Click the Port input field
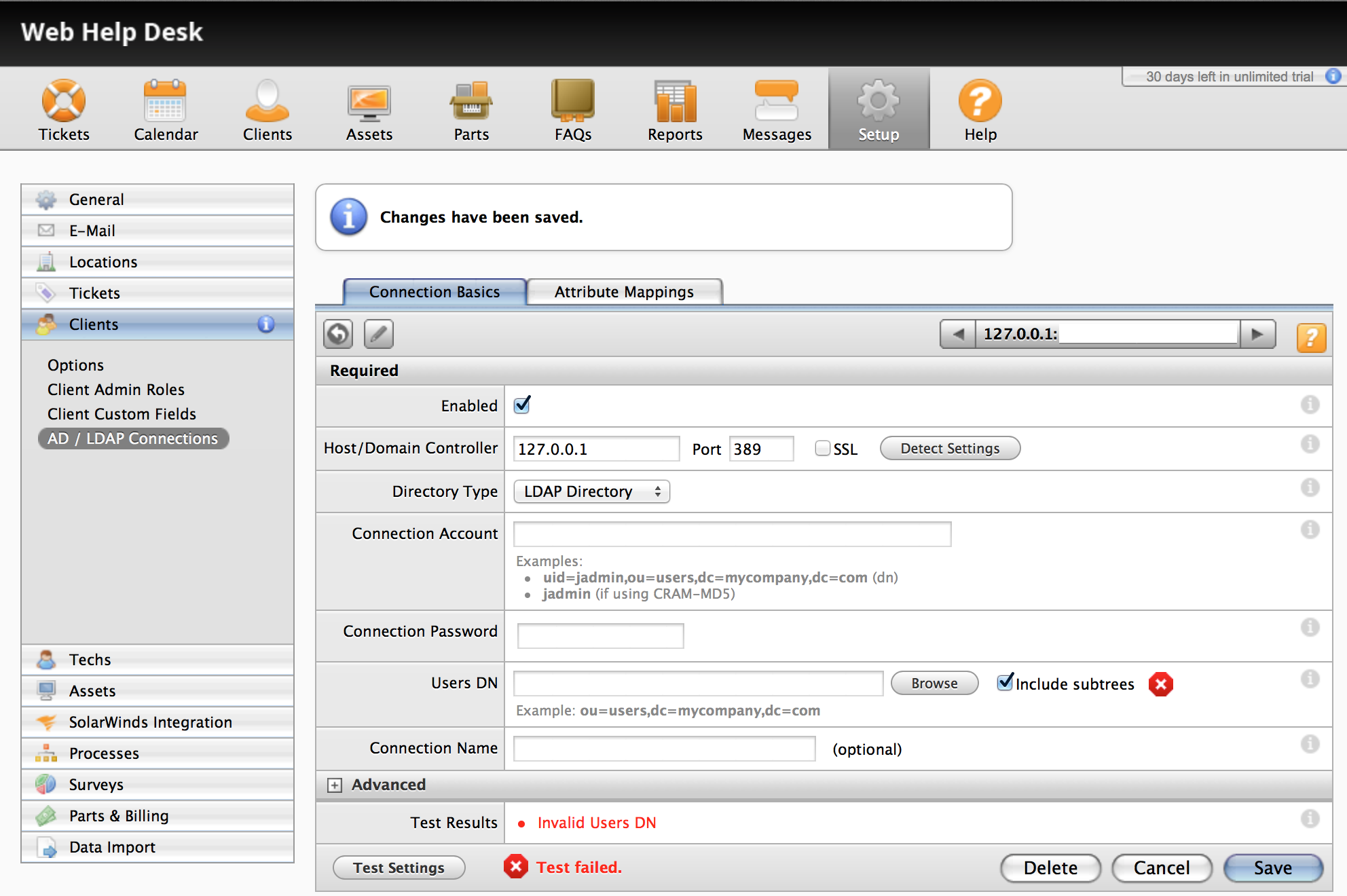Screen dimensions: 1347x896 point(761,449)
